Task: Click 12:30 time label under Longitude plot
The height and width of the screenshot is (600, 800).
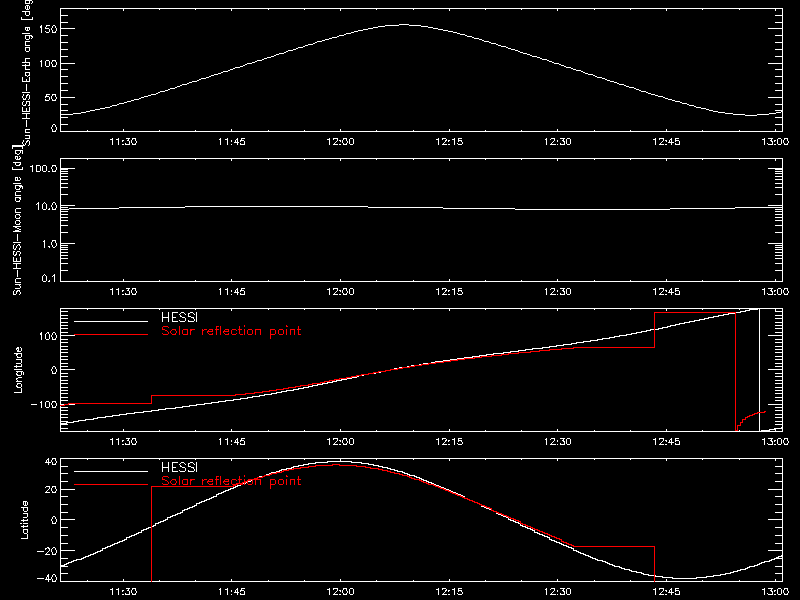Action: pyautogui.click(x=558, y=442)
